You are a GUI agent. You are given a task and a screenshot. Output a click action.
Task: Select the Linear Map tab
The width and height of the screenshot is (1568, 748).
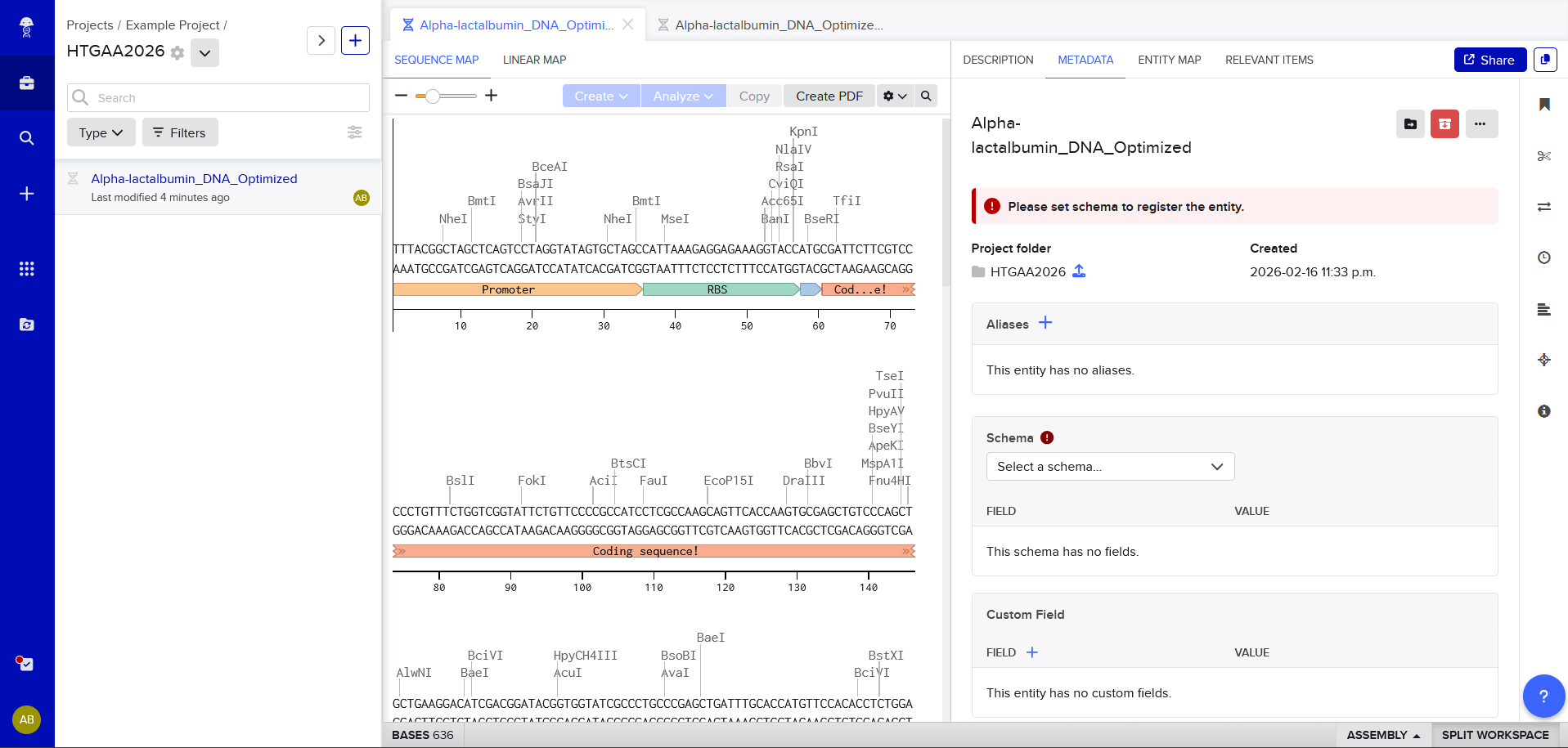535,60
